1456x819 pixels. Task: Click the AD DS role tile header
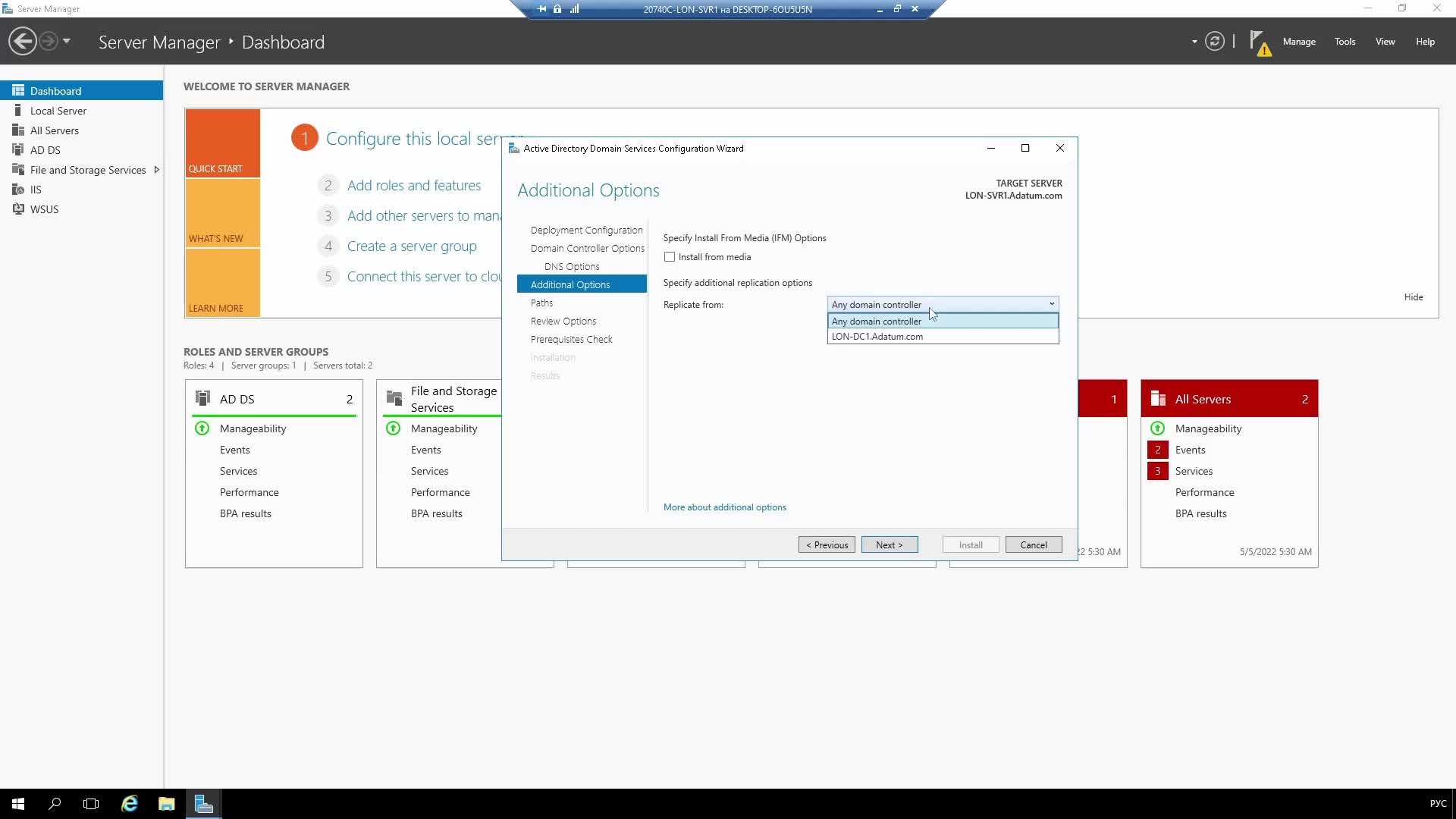274,399
